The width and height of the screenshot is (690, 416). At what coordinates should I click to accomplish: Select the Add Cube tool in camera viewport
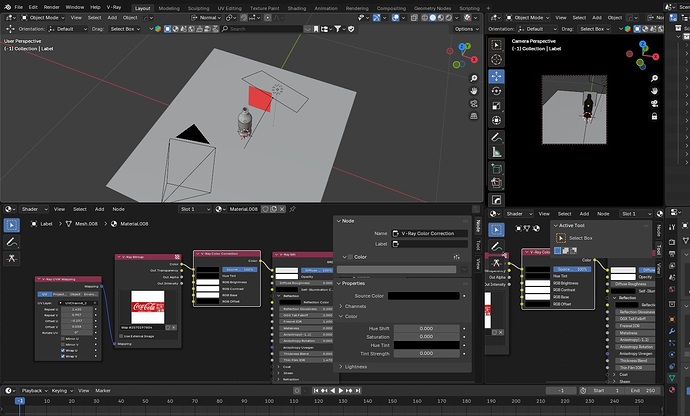pos(496,169)
